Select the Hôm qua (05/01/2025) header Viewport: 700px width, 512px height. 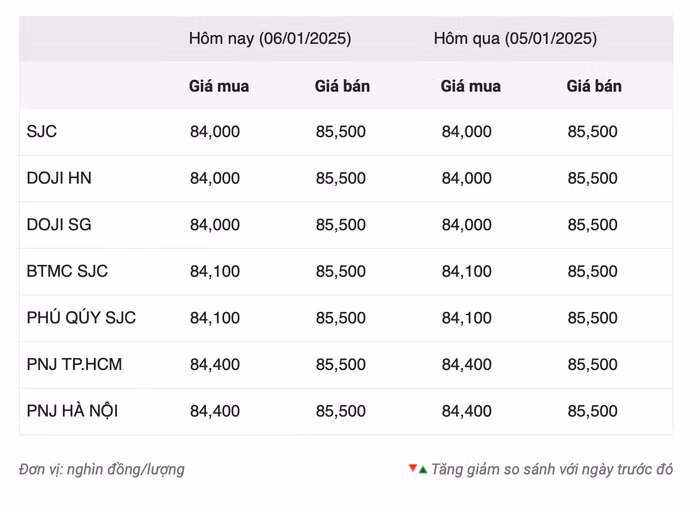pyautogui.click(x=515, y=39)
